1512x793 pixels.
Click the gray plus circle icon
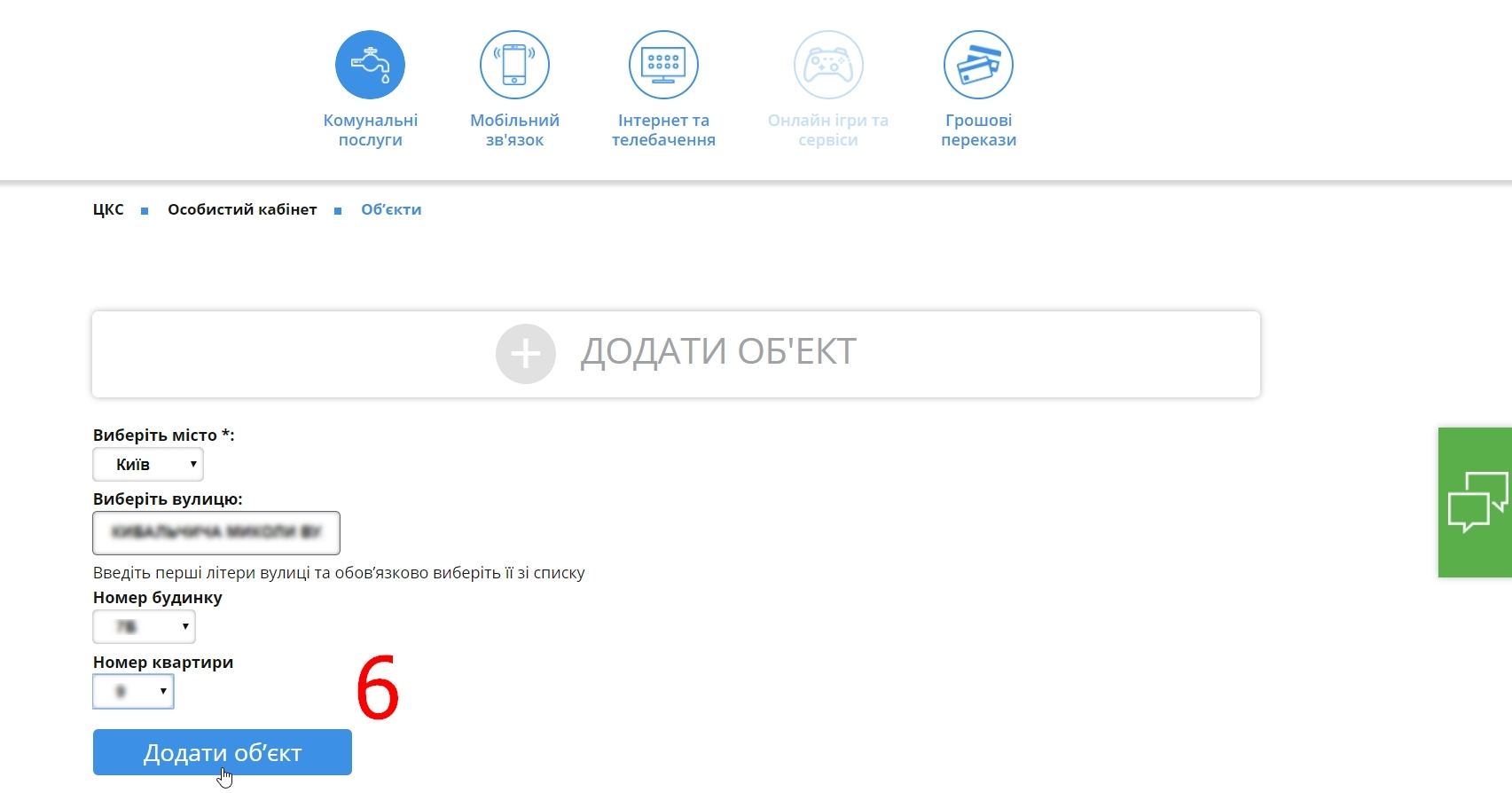[526, 354]
